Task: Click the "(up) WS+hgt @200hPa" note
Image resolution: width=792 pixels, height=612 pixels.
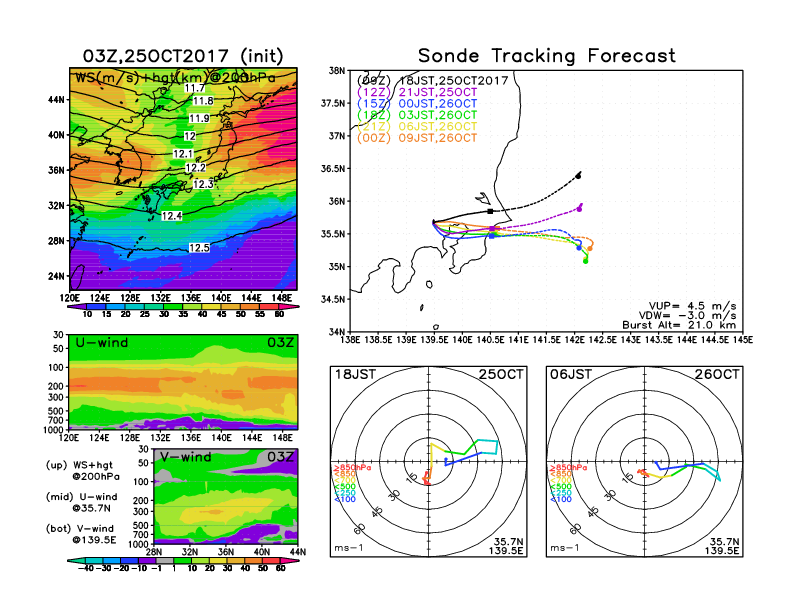Action: [83, 471]
